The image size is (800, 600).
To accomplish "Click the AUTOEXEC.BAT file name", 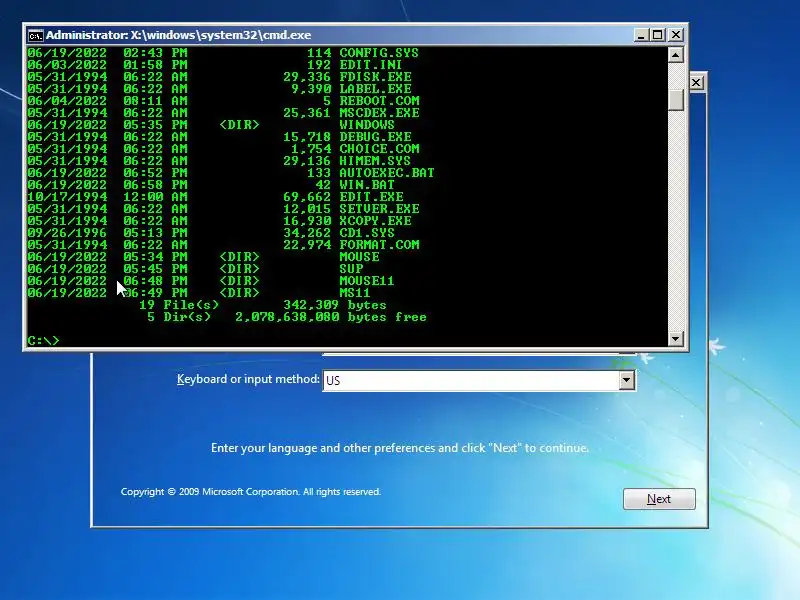I will 387,173.
